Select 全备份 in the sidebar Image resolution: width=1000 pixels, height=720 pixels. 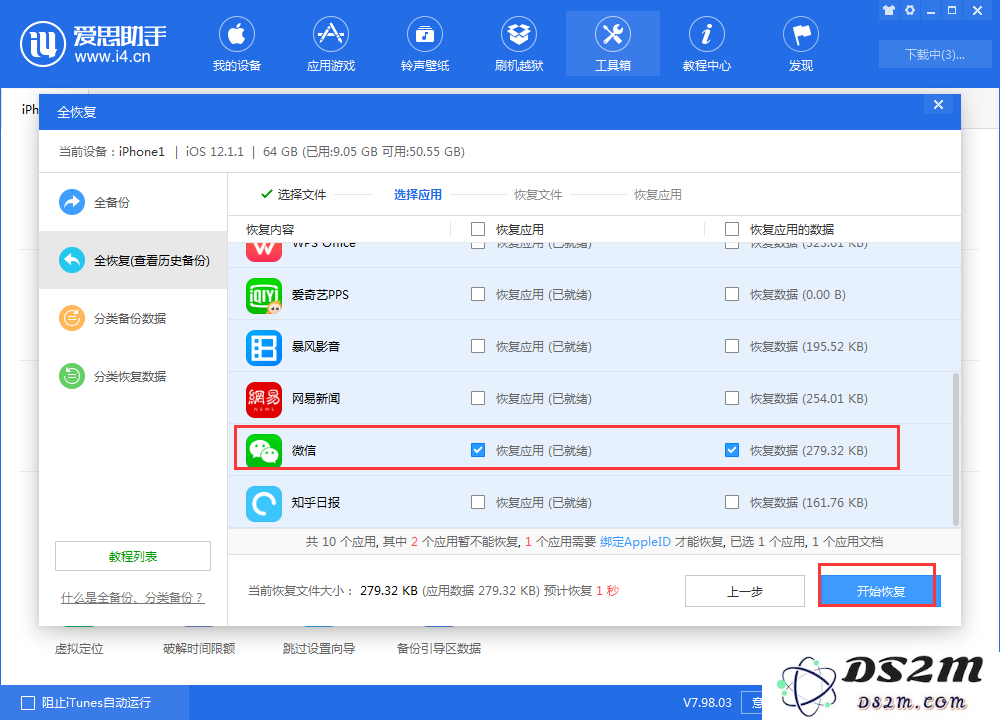[133, 202]
